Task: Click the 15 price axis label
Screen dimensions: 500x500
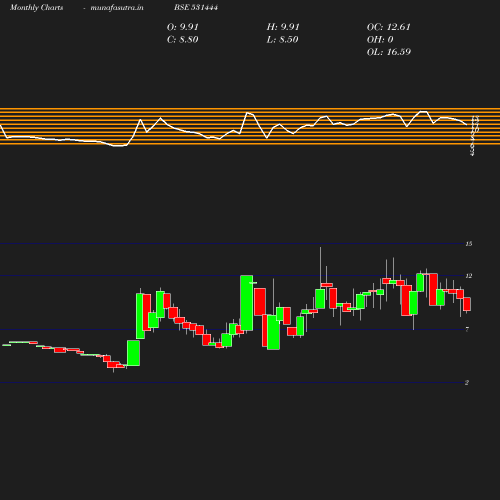Action: click(469, 244)
